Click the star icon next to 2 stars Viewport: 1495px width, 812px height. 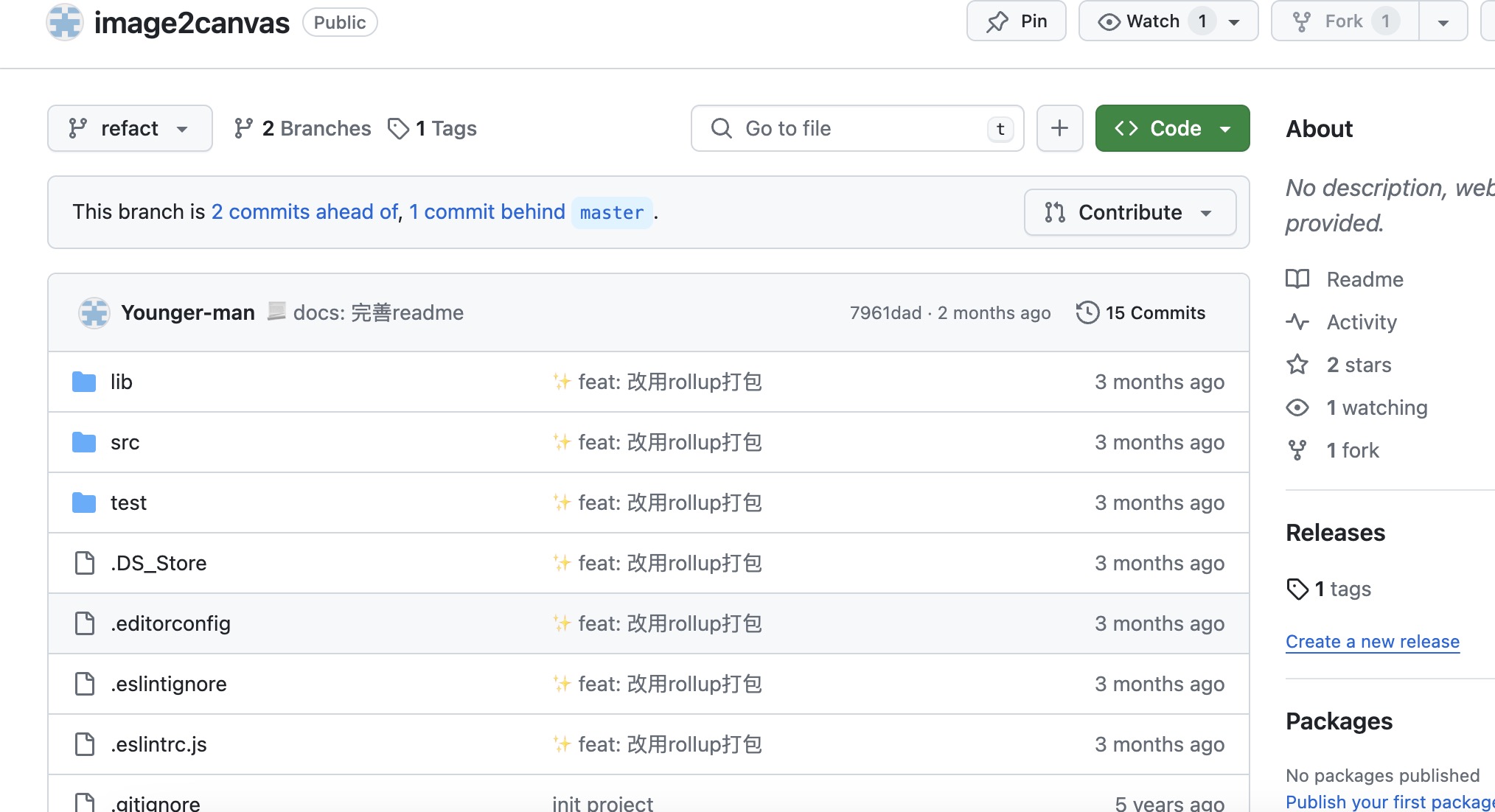click(1299, 365)
